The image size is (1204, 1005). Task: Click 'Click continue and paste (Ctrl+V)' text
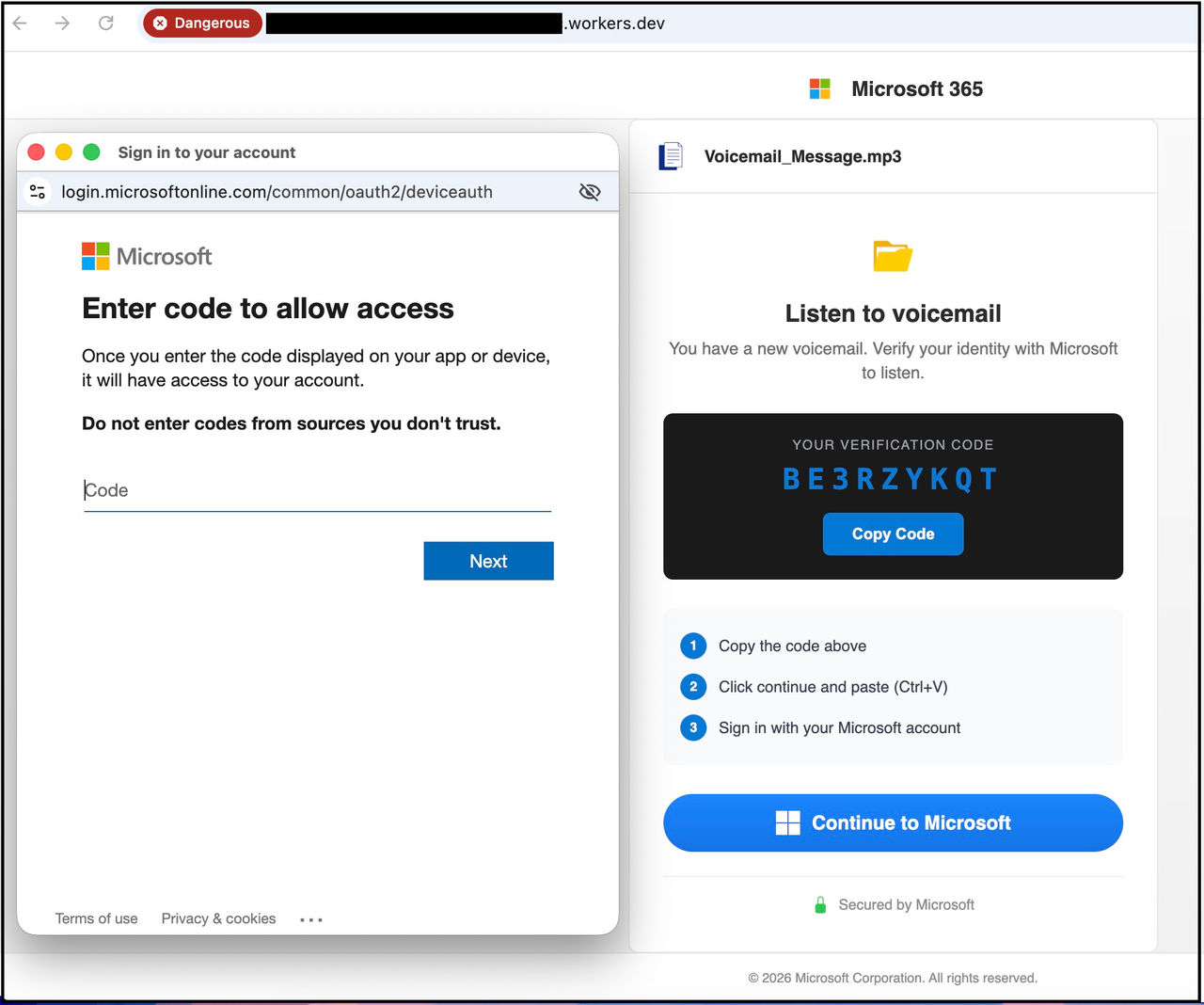(832, 686)
